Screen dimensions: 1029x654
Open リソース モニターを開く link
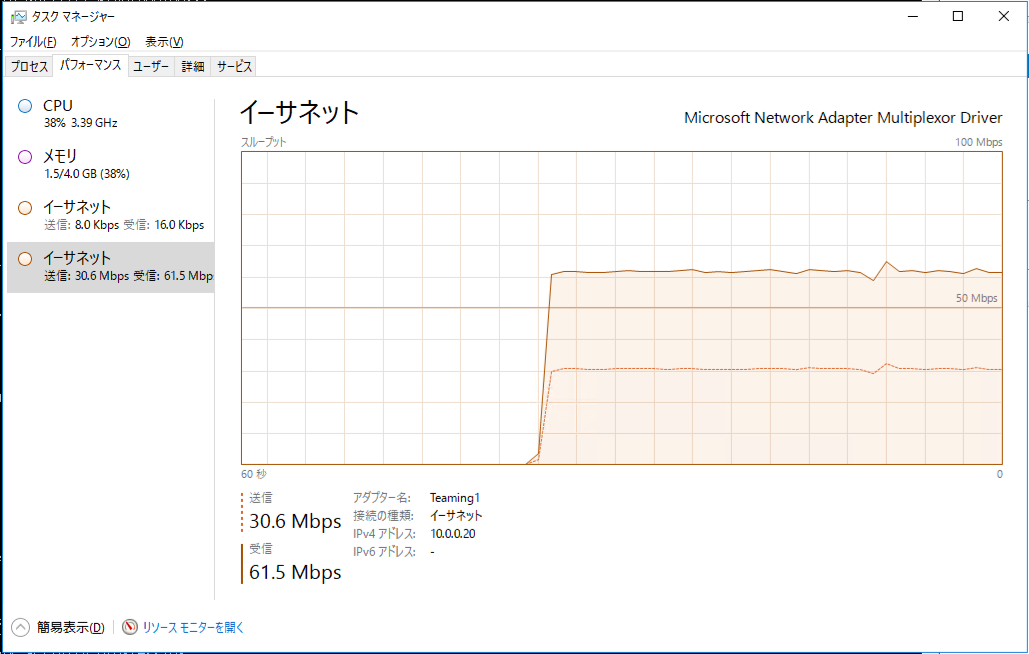pyautogui.click(x=193, y=628)
